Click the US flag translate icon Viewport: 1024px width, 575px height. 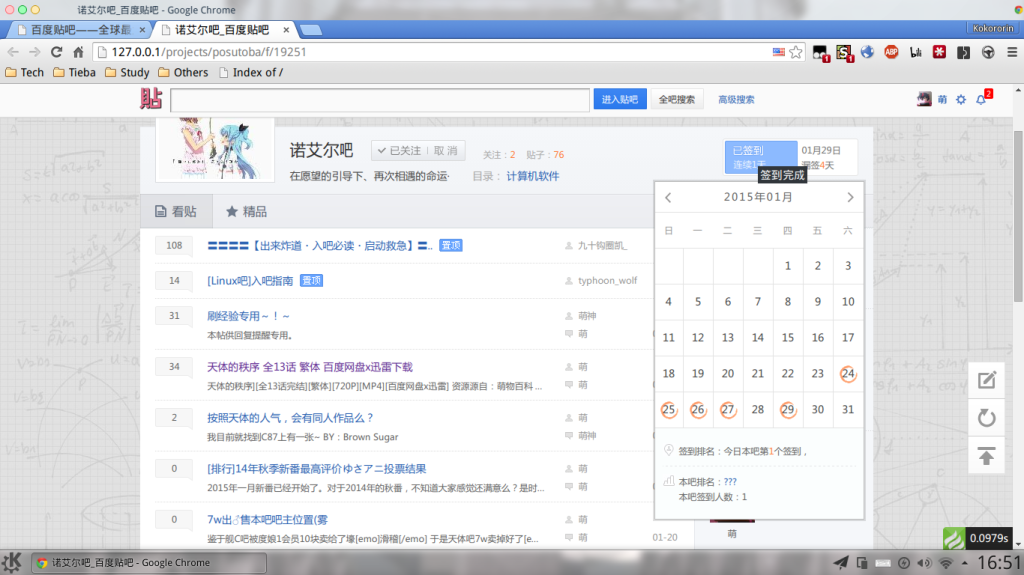(x=778, y=52)
